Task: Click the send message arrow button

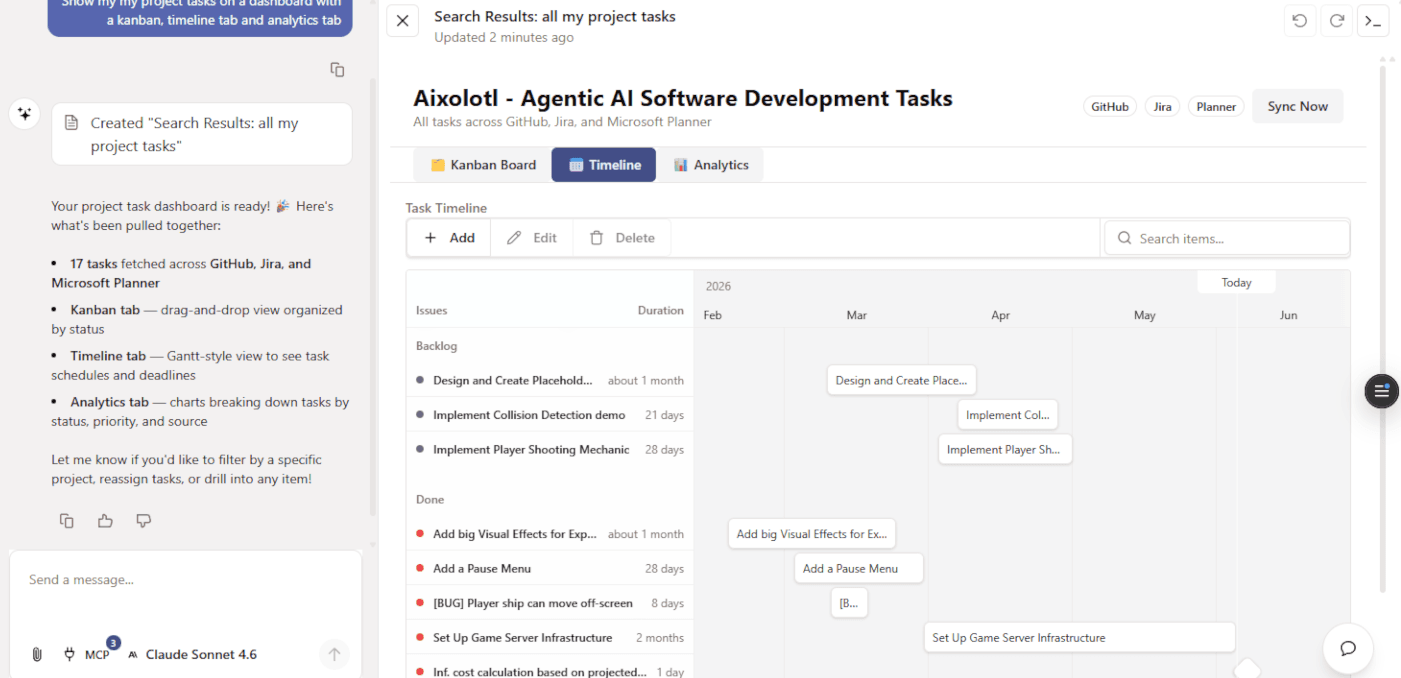Action: click(x=334, y=654)
